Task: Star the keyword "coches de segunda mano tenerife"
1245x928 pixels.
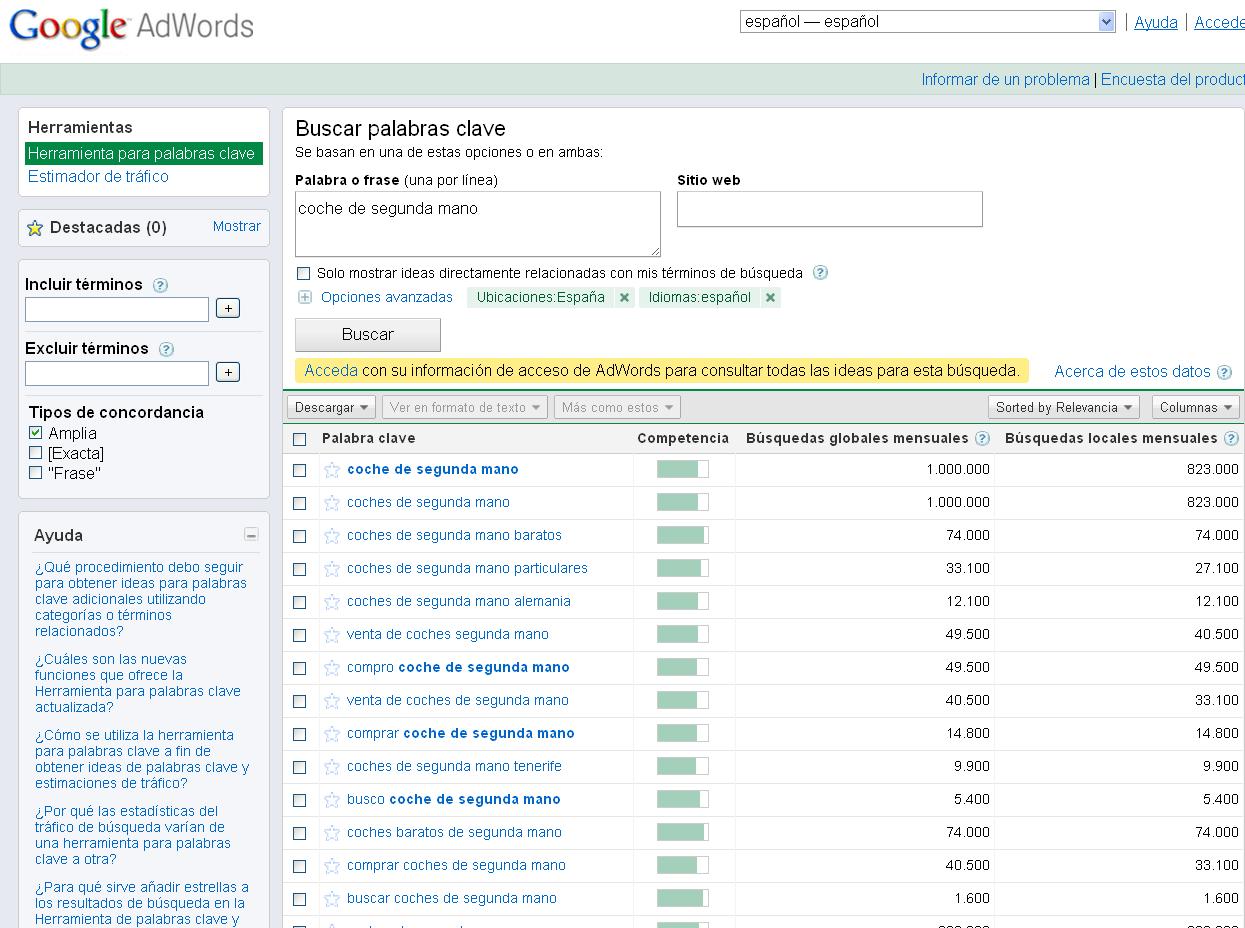Action: pos(332,767)
